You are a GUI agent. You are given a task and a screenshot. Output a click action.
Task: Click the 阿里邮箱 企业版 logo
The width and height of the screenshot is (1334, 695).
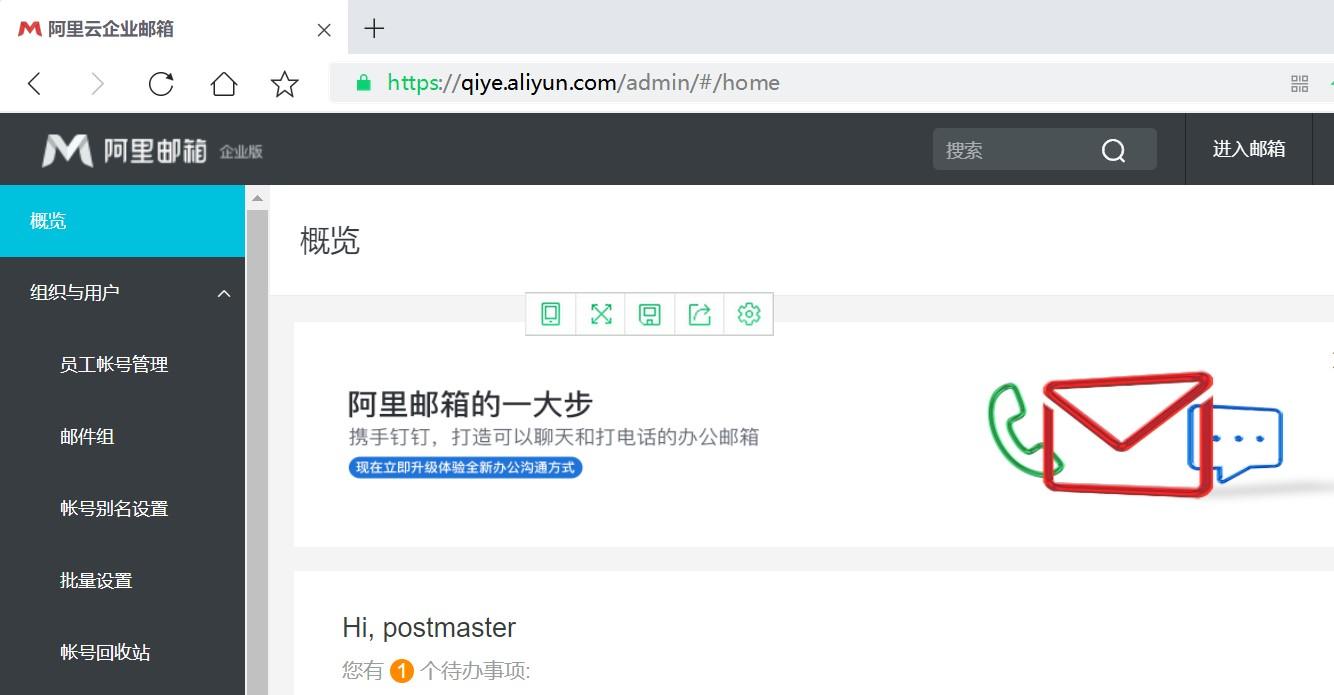tap(152, 150)
